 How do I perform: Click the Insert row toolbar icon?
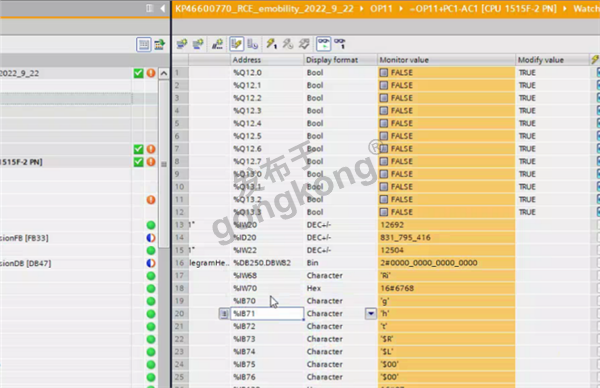tap(182, 44)
